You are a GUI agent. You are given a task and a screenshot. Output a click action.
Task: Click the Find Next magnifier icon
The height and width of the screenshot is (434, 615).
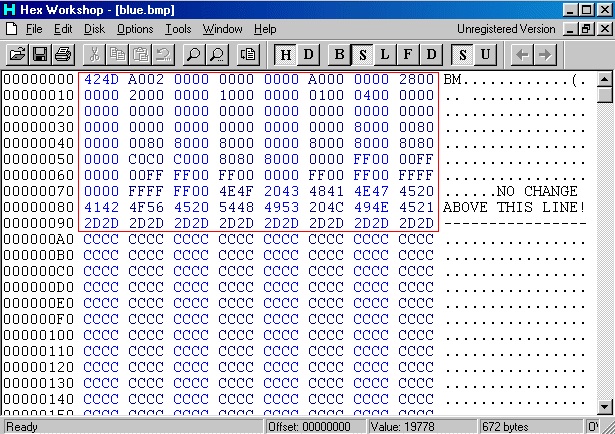216,54
